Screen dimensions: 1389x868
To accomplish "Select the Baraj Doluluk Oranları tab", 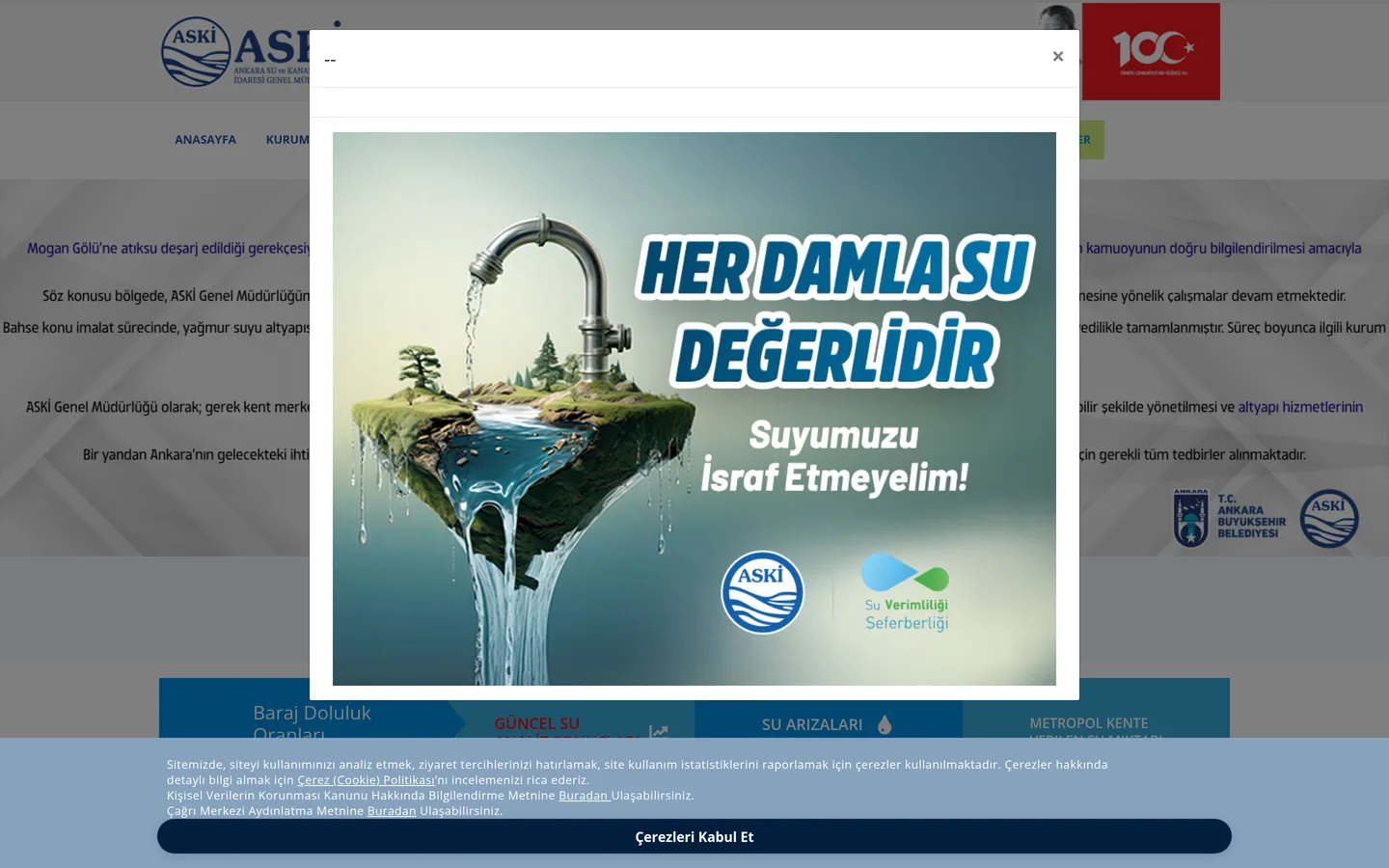I will coord(313,721).
